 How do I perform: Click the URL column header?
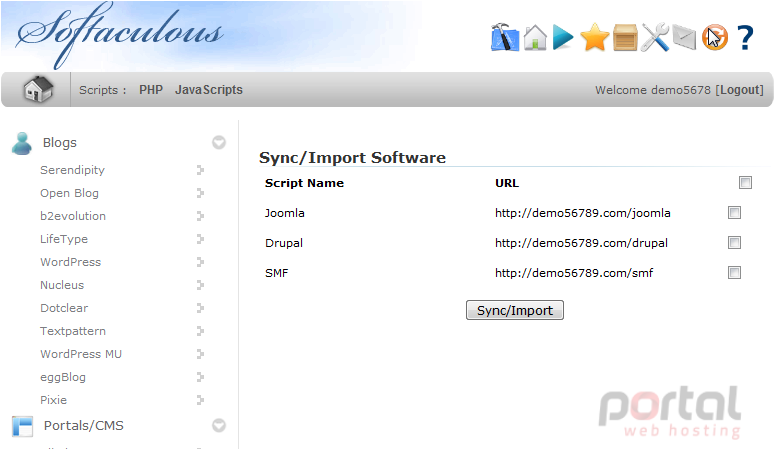tap(507, 183)
